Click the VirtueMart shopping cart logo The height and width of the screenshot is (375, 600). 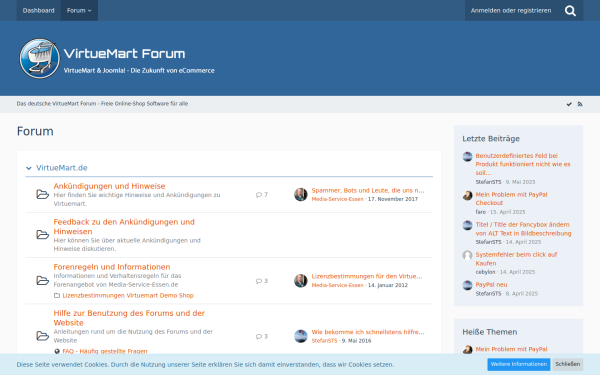tap(40, 58)
